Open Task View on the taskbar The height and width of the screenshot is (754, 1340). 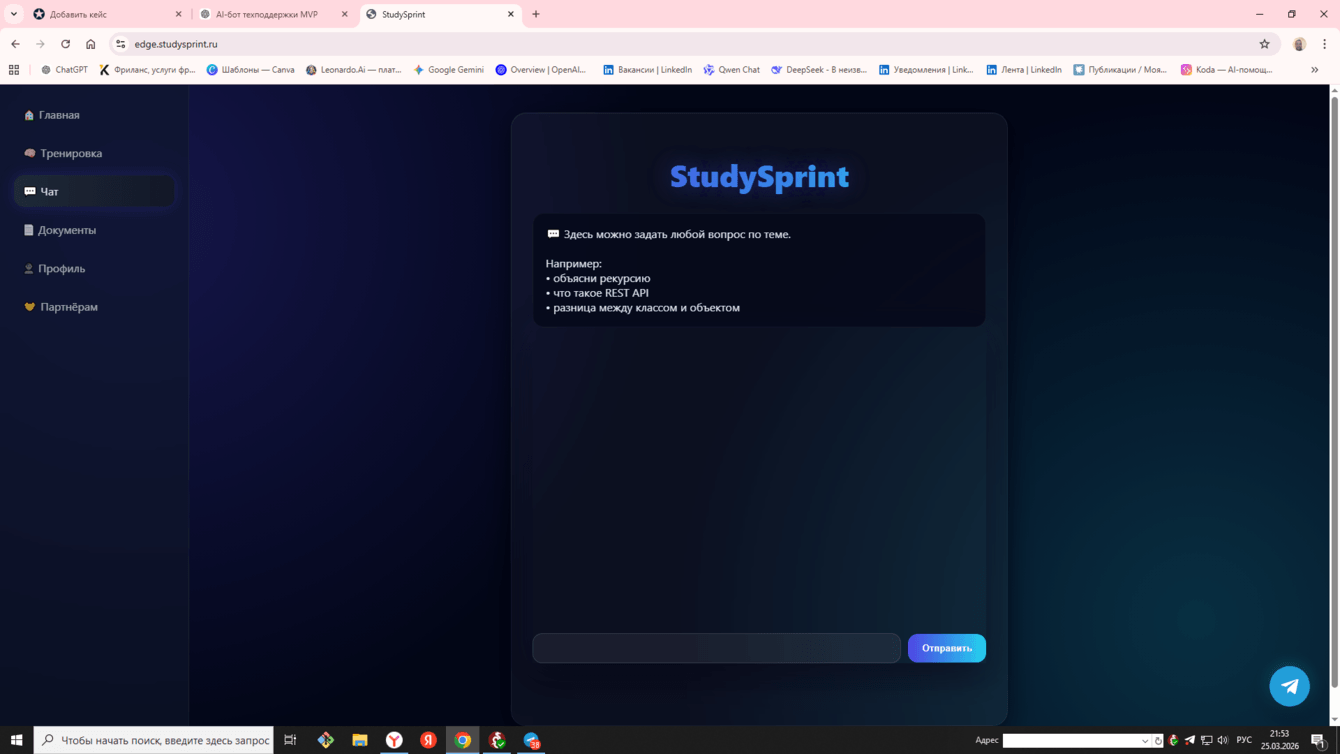click(290, 740)
